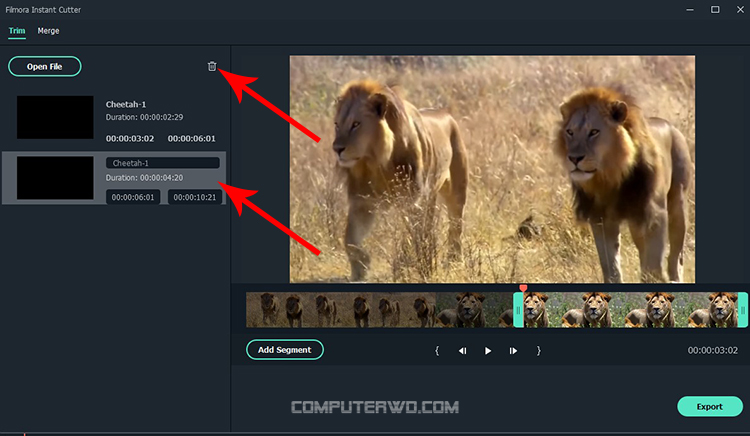Edit the selected segment's Cheetah-1 name field
The height and width of the screenshot is (436, 750).
pos(163,163)
